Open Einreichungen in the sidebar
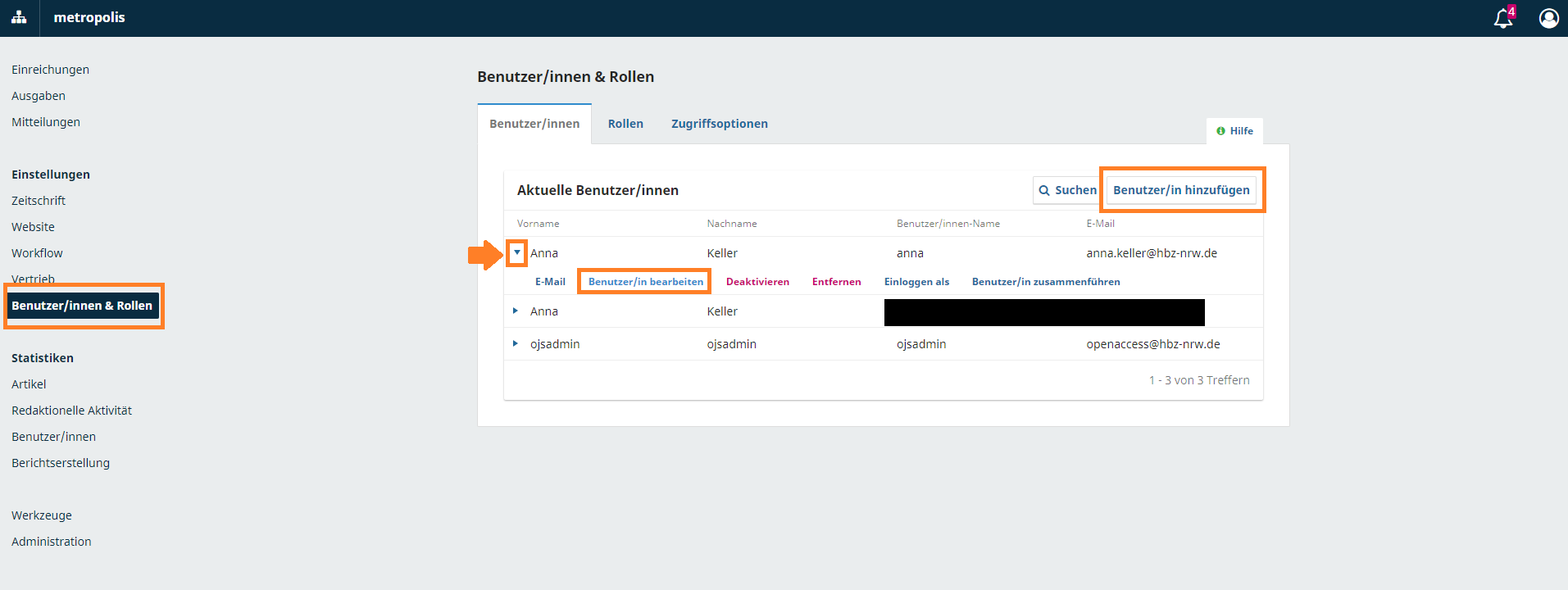1568x590 pixels. click(x=50, y=70)
